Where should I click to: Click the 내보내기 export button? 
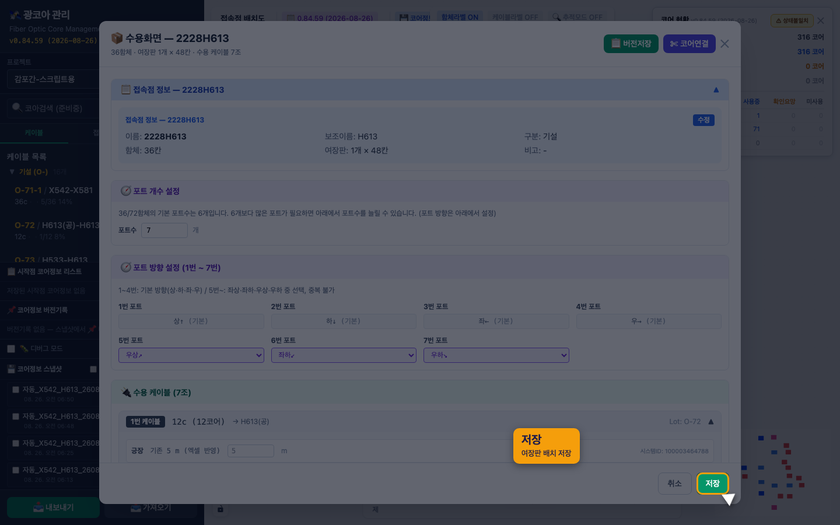point(52,507)
